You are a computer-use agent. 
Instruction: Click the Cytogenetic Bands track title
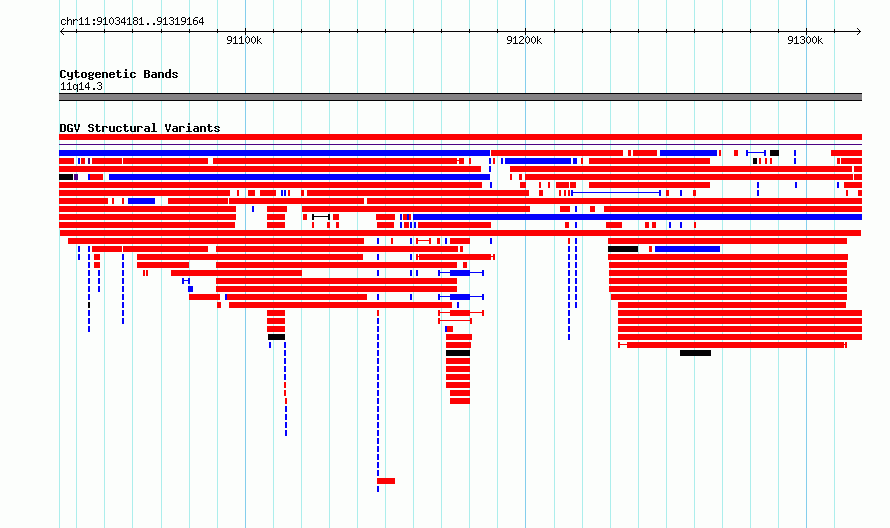119,74
